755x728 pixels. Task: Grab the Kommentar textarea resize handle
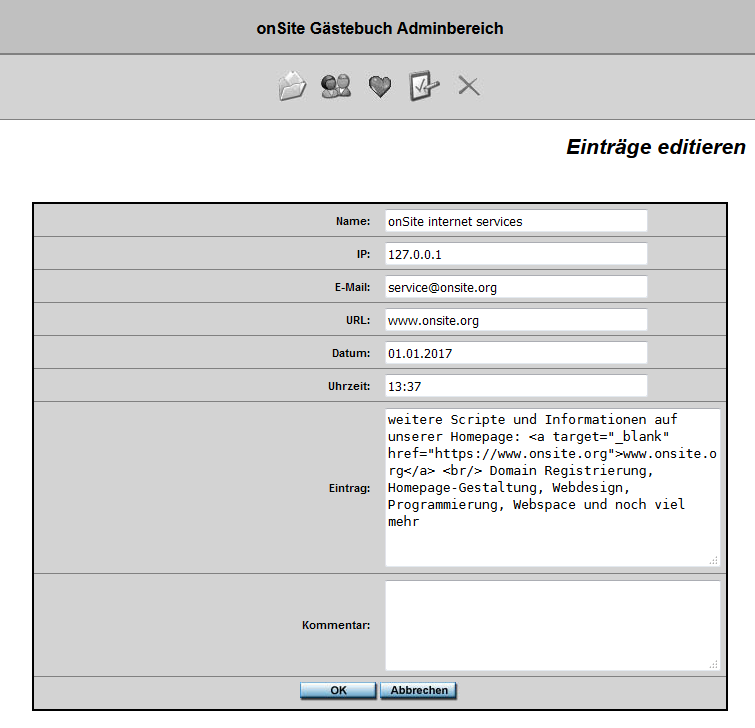(714, 664)
